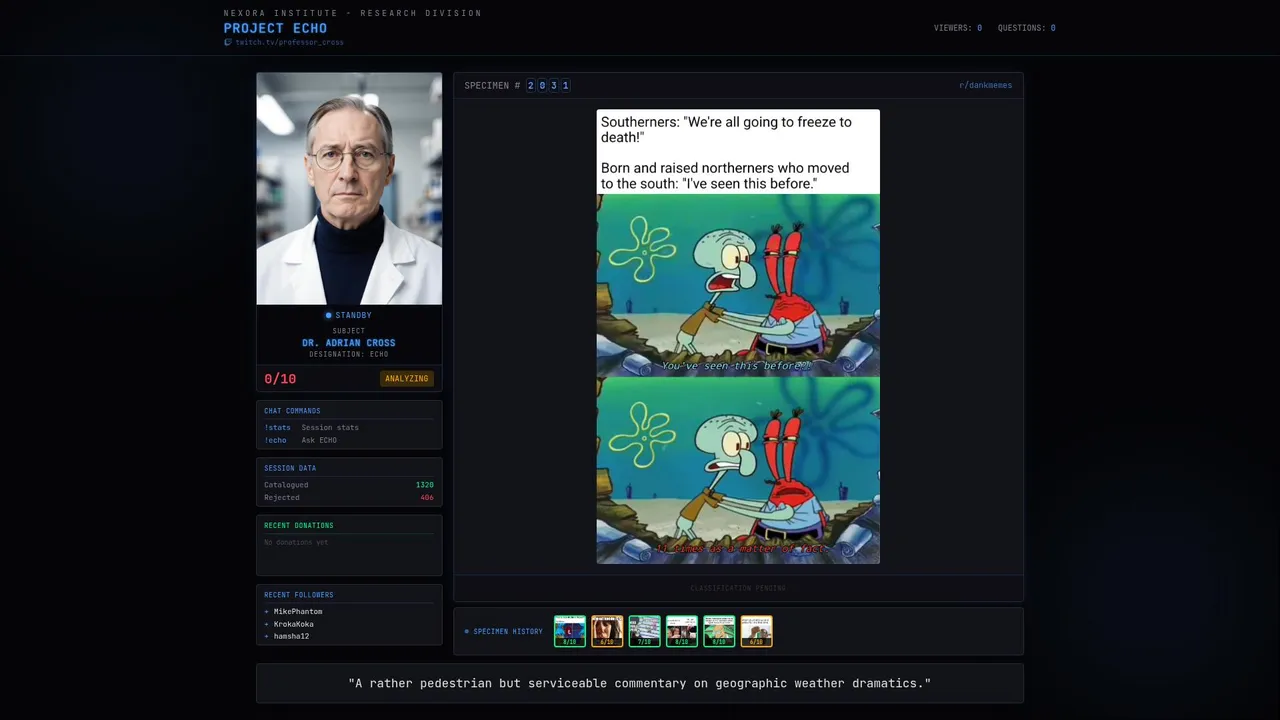Click the plus icon beside MikePhantom
1280x720 pixels.
(267, 611)
